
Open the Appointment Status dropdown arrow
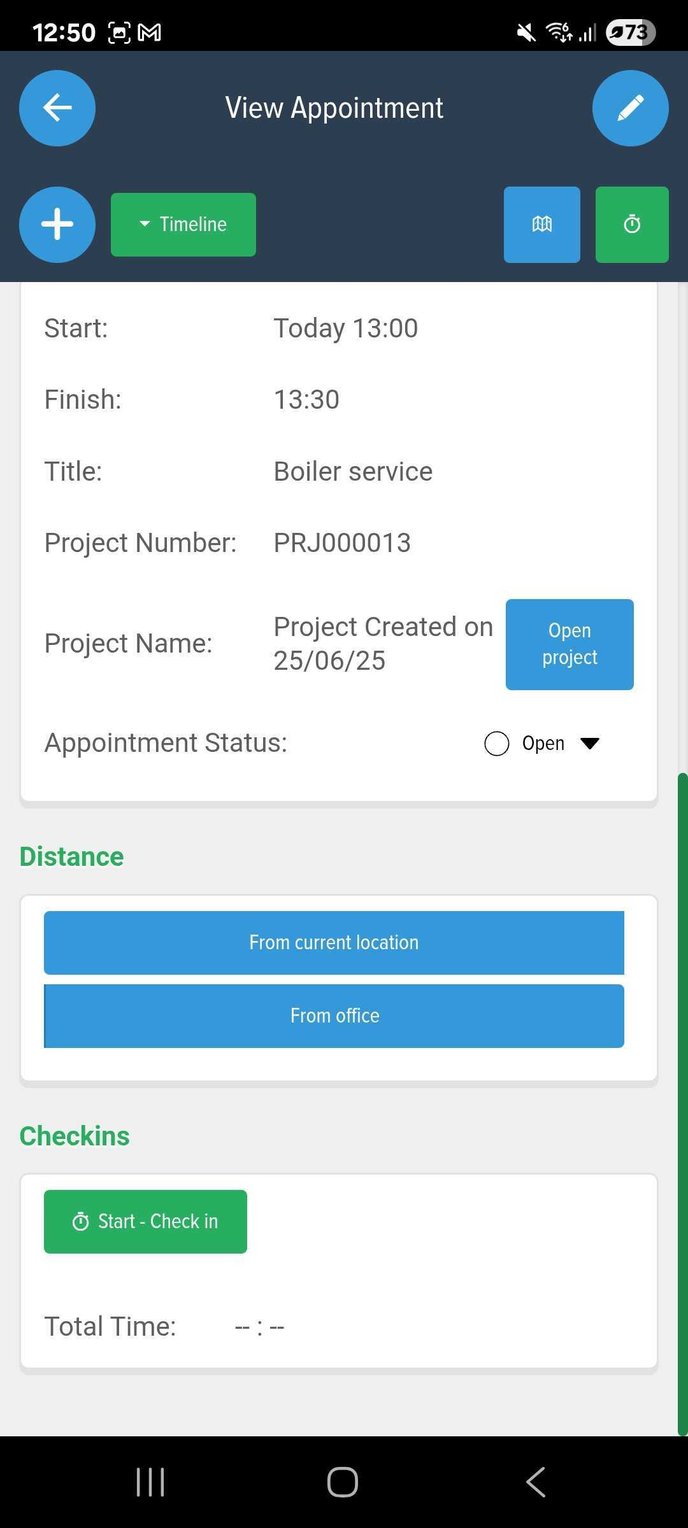coord(590,744)
